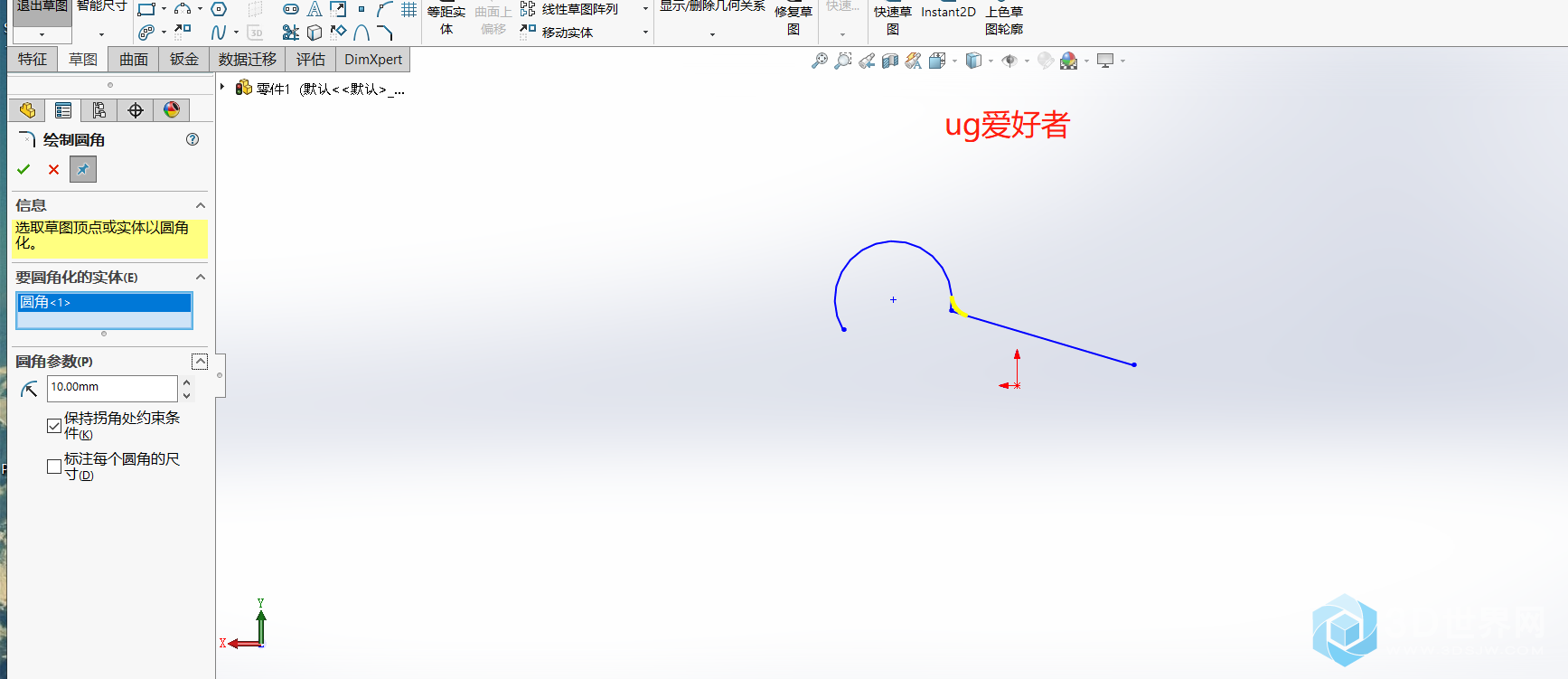Click the fillet radius 10.00mm field
Viewport: 1568px width, 679px height.
(112, 388)
